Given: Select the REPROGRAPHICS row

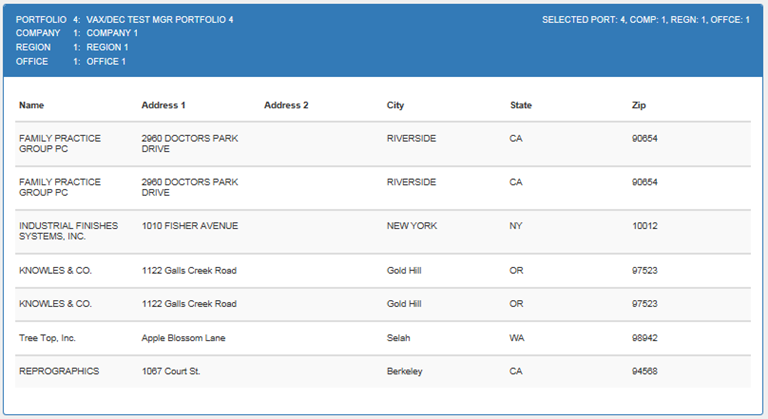Looking at the screenshot, I should pos(383,371).
